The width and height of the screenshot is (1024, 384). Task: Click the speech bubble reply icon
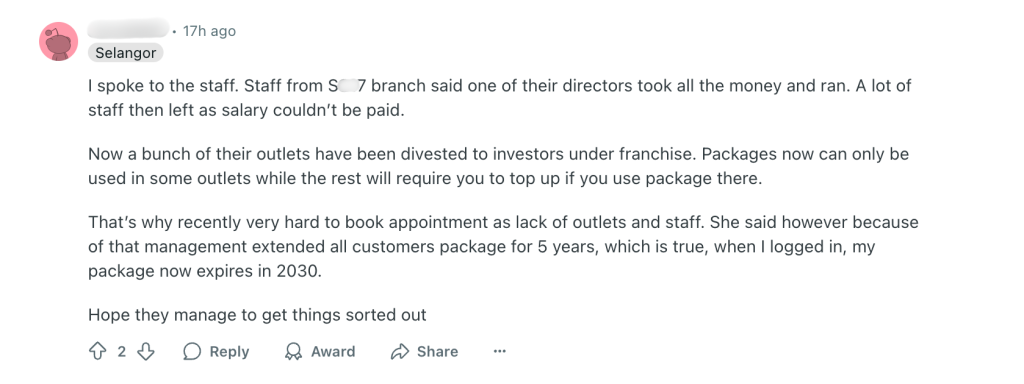(191, 352)
